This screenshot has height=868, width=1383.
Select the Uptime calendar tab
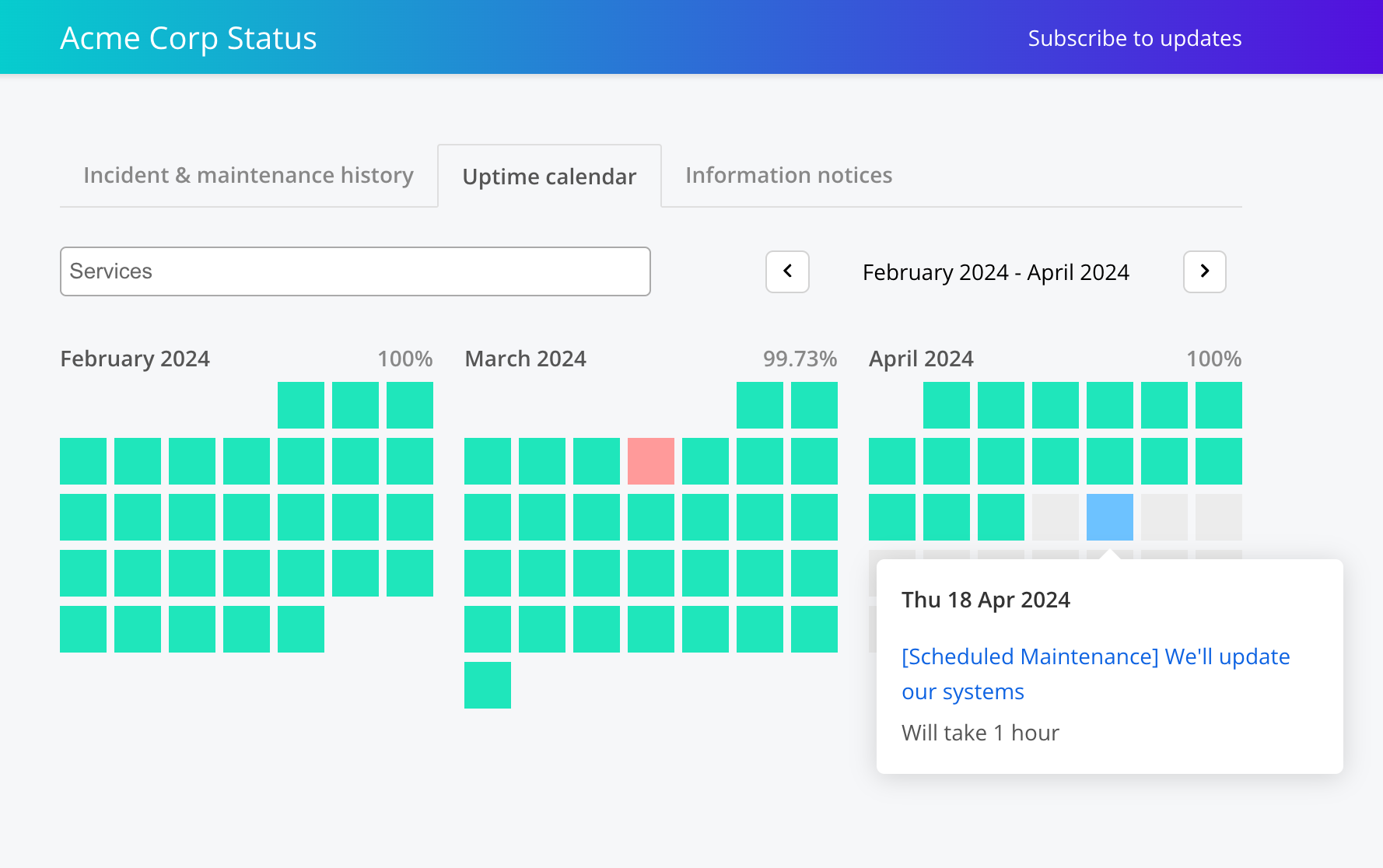[x=549, y=177]
